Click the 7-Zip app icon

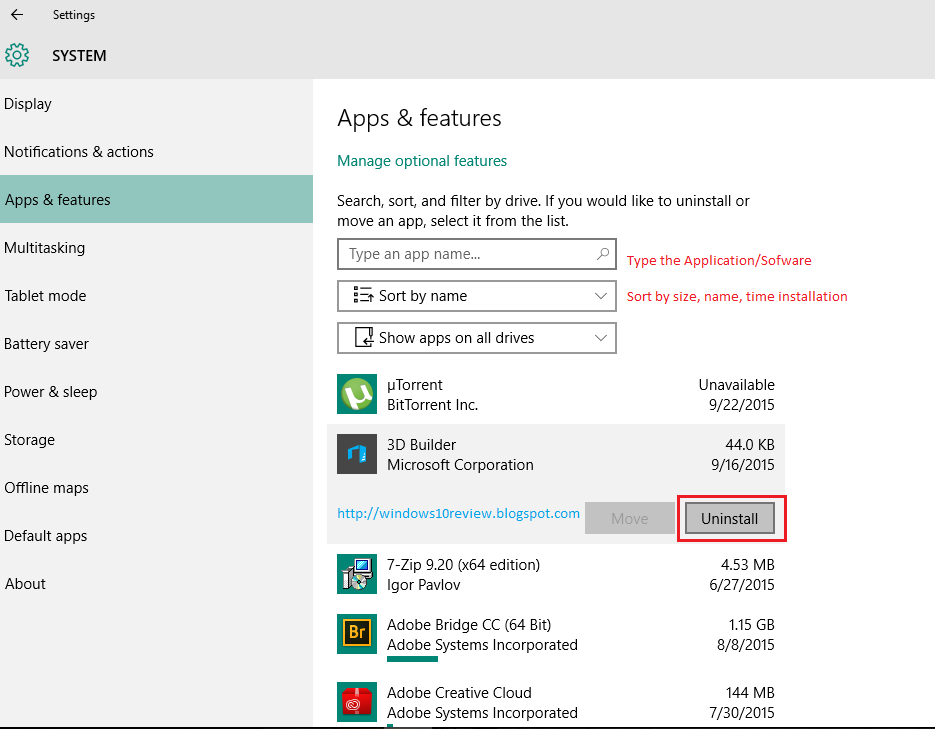tap(357, 574)
